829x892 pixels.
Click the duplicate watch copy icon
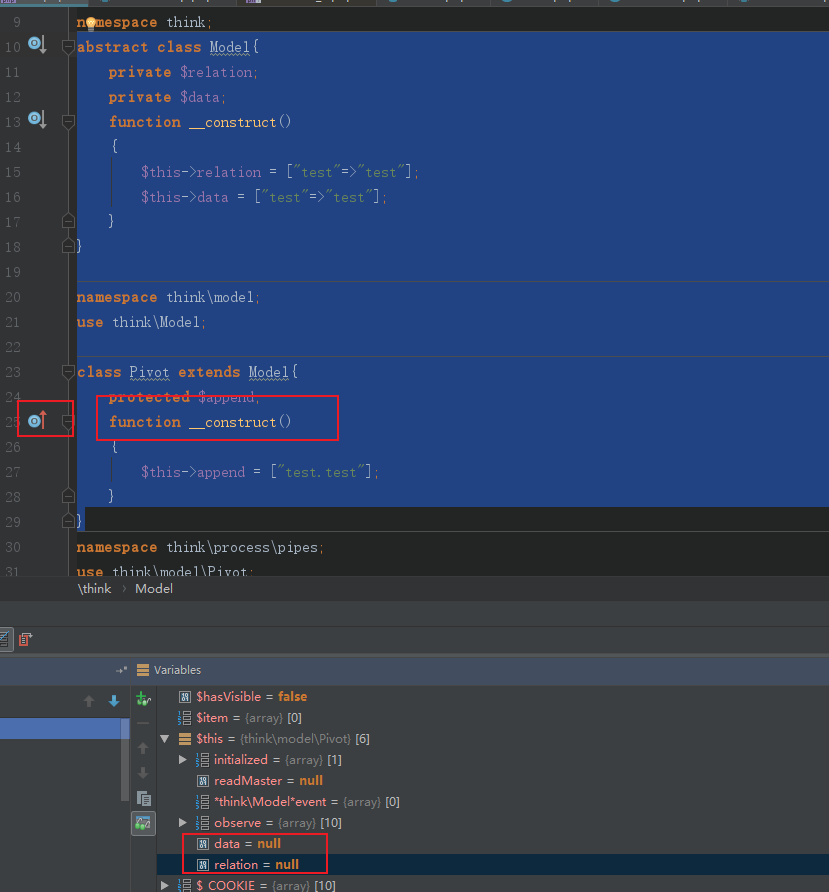(x=144, y=798)
